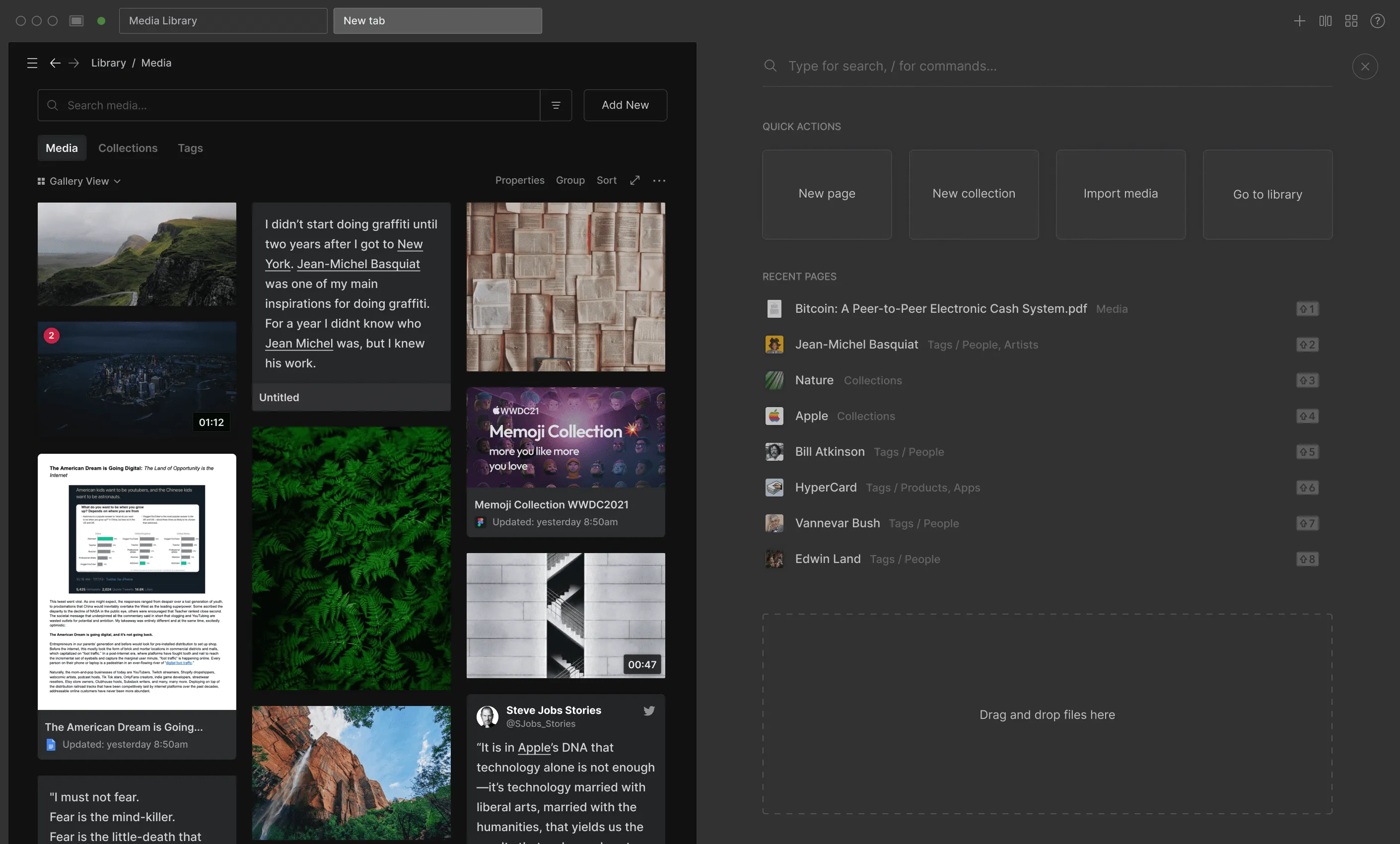
Task: Go back with the left arrow
Action: coord(55,63)
